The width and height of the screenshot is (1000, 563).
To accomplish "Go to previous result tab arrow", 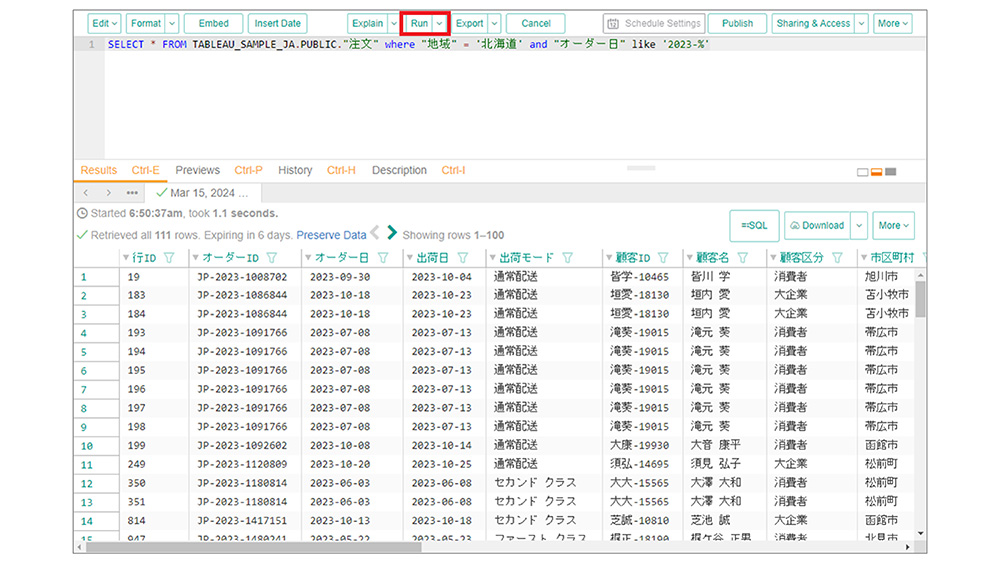I will tap(86, 193).
